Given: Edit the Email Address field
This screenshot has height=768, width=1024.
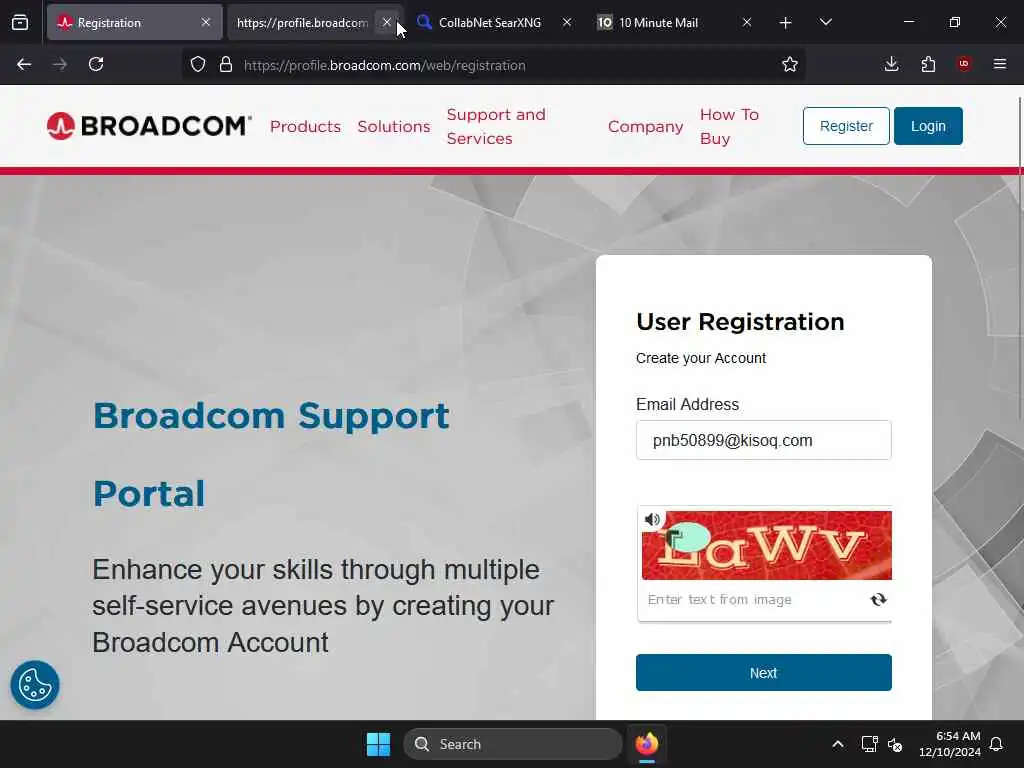Looking at the screenshot, I should (x=763, y=440).
